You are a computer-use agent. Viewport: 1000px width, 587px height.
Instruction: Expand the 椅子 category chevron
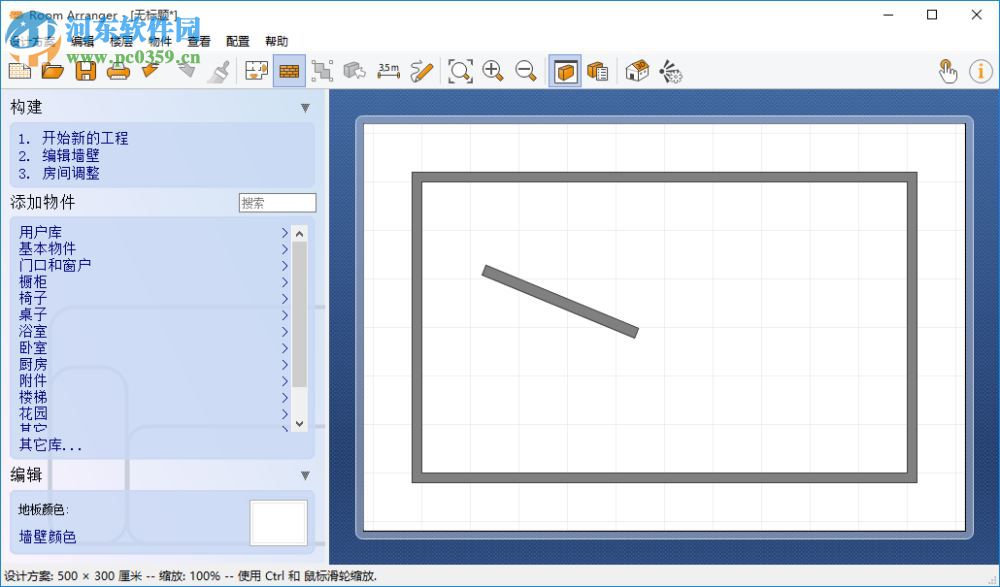click(284, 299)
